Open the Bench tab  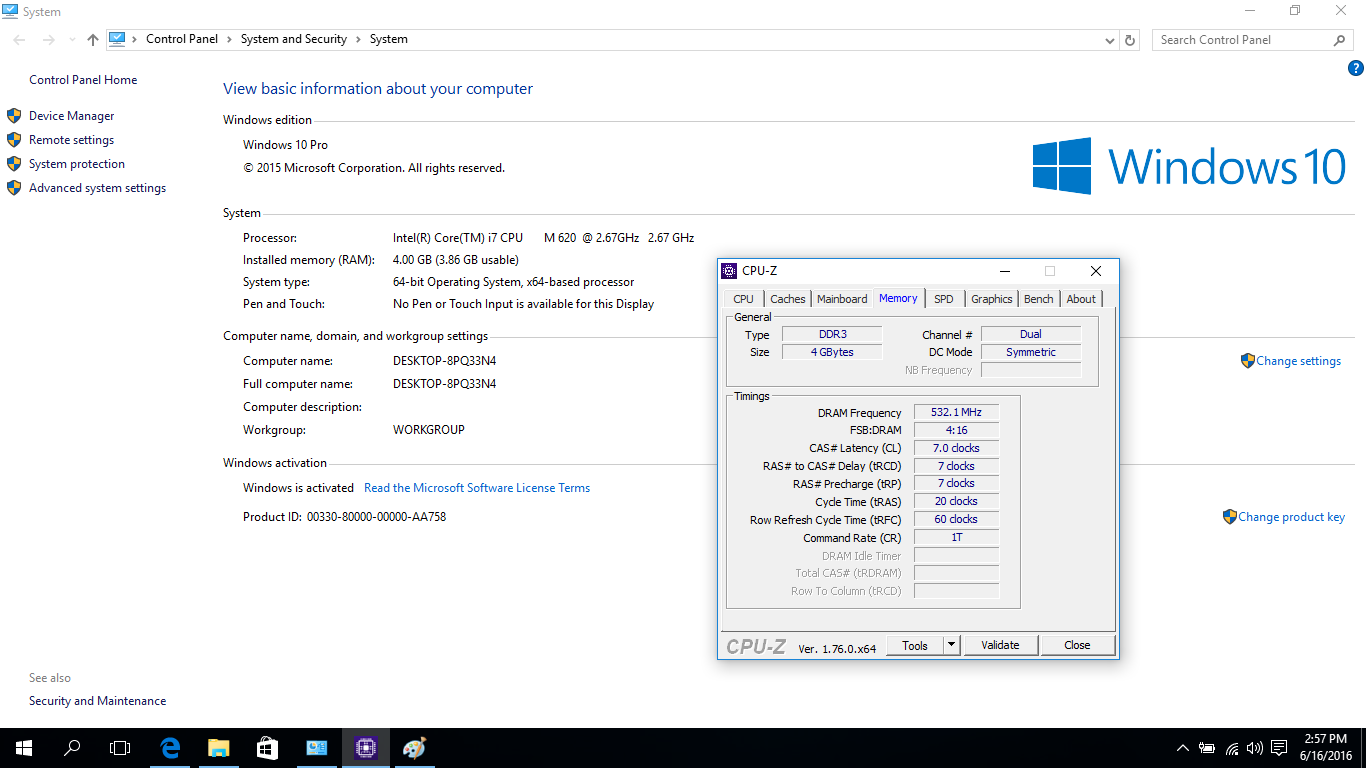click(1039, 299)
